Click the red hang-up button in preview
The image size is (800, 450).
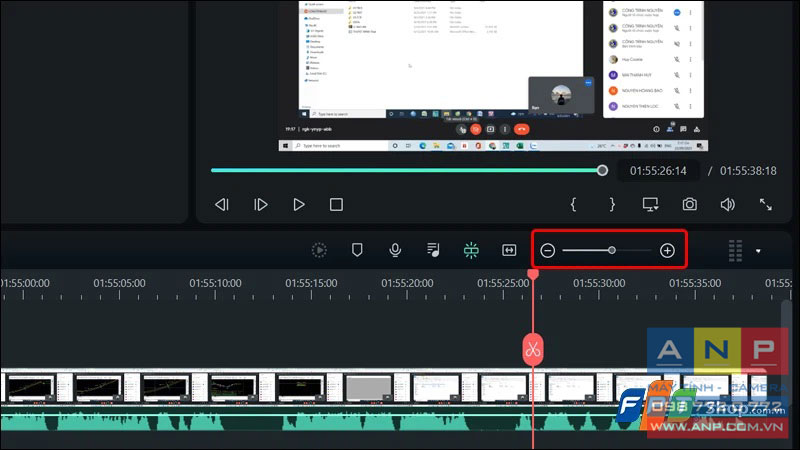pyautogui.click(x=521, y=130)
